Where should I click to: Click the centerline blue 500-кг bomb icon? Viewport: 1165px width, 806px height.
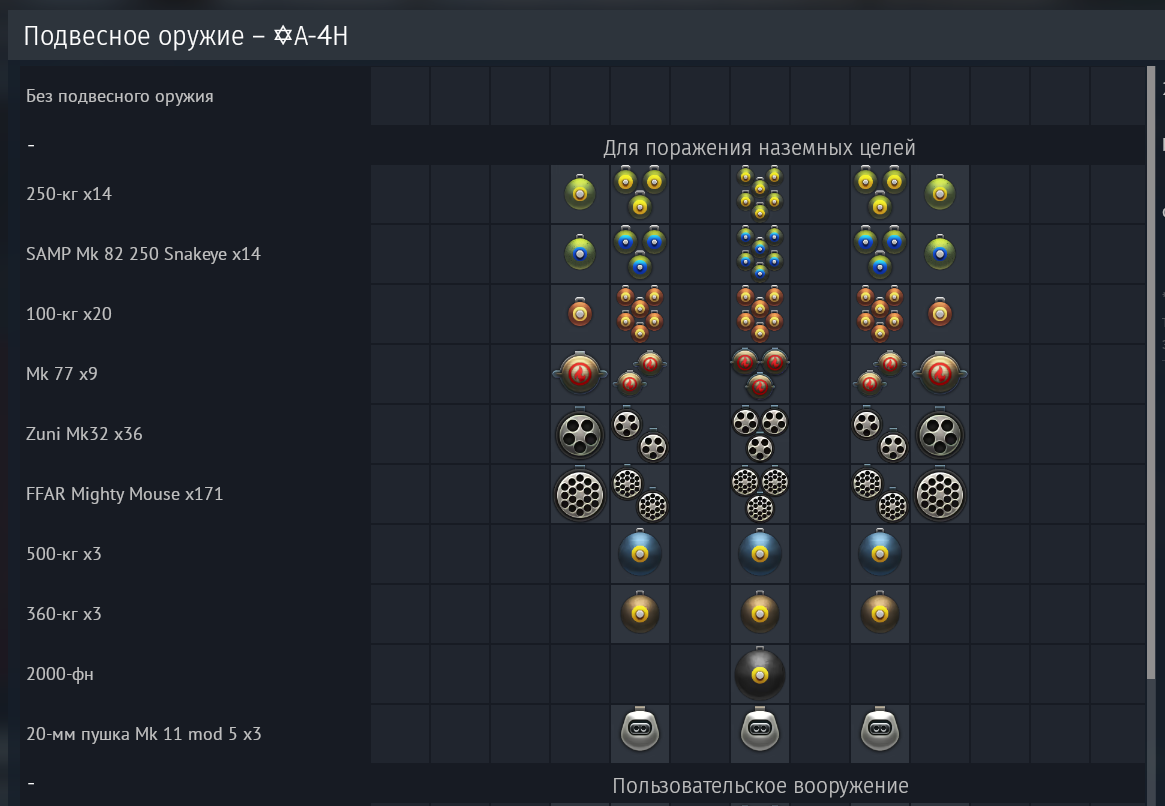click(759, 552)
